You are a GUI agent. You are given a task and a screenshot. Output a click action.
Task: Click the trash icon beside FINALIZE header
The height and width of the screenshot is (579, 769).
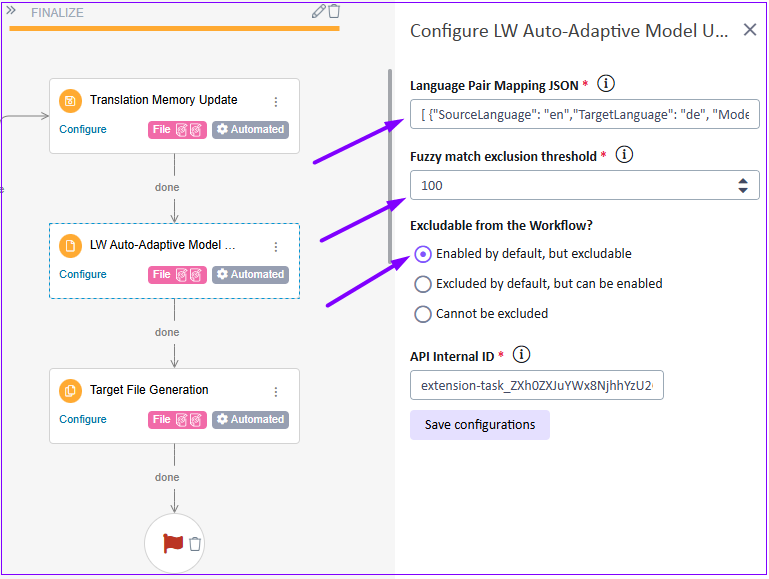[334, 11]
